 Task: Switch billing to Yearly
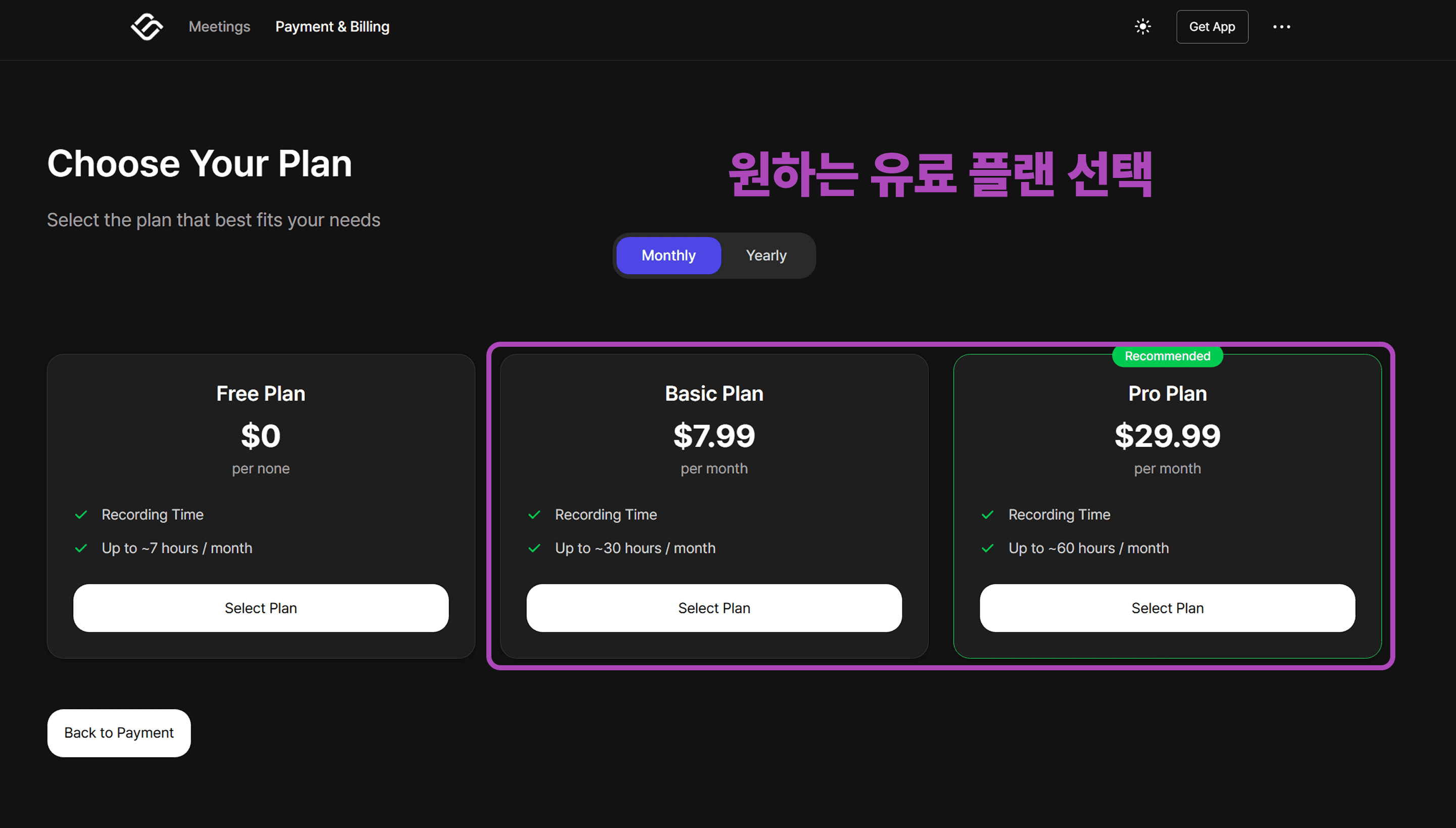(766, 255)
